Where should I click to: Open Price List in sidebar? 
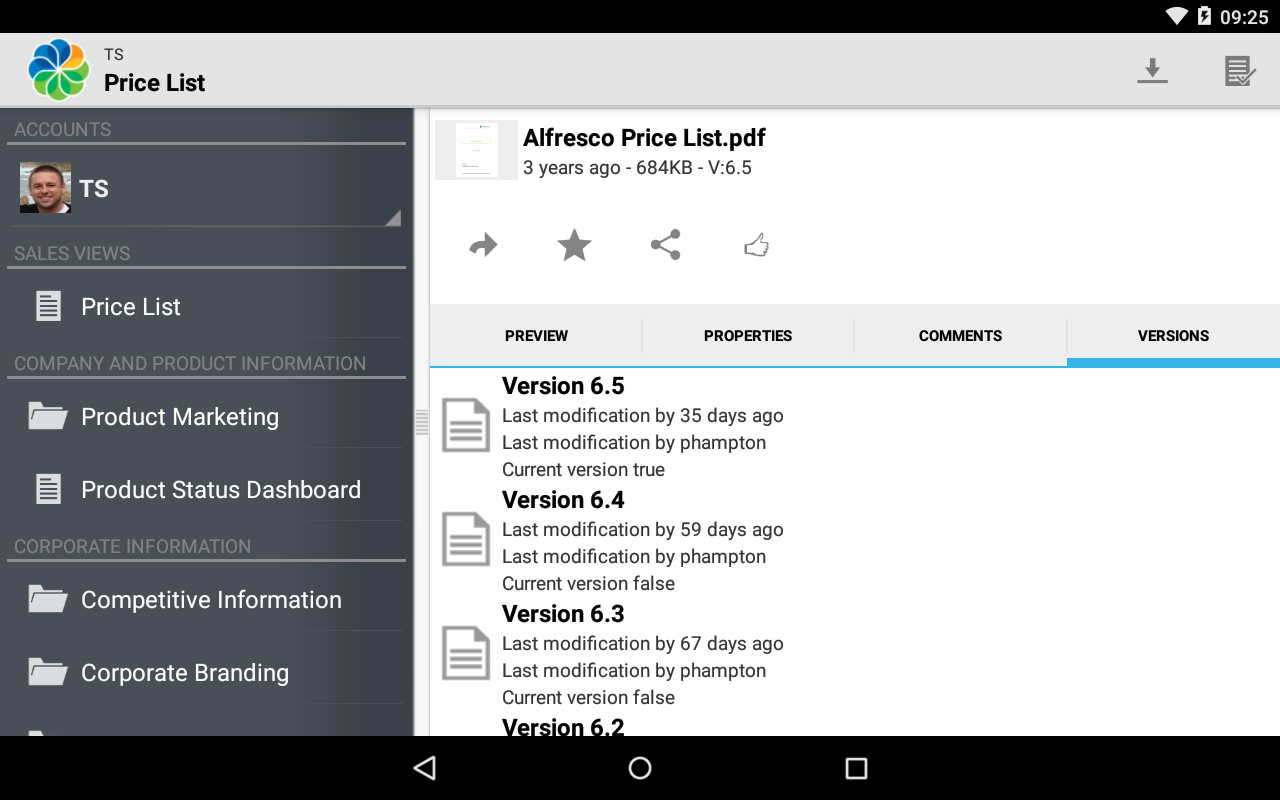pyautogui.click(x=207, y=307)
